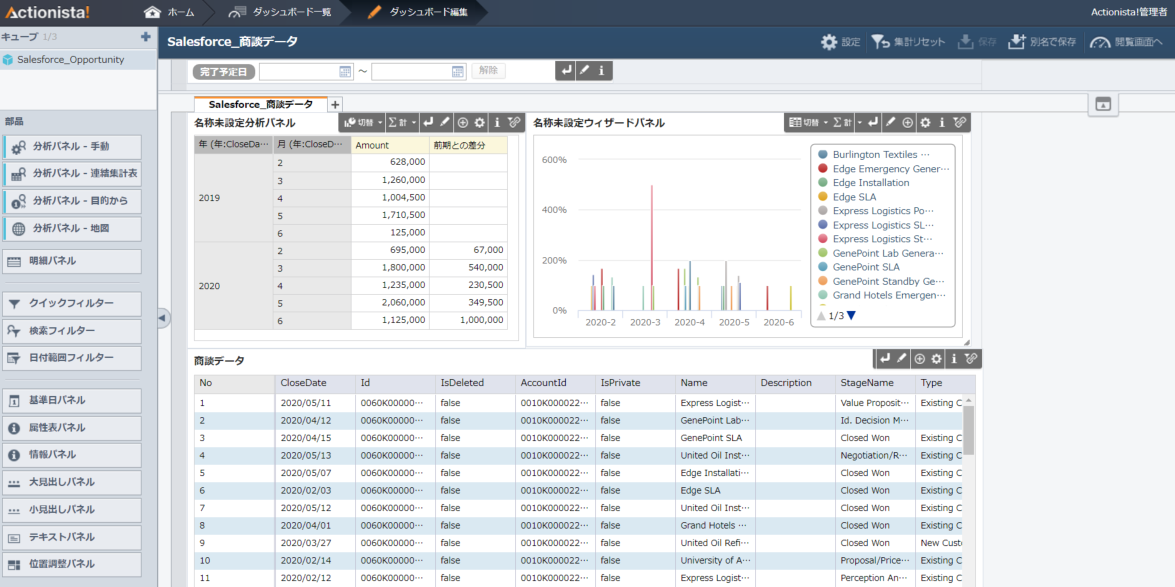Click 検索フィルター part button
The image size is (1175, 587).
[x=72, y=331]
